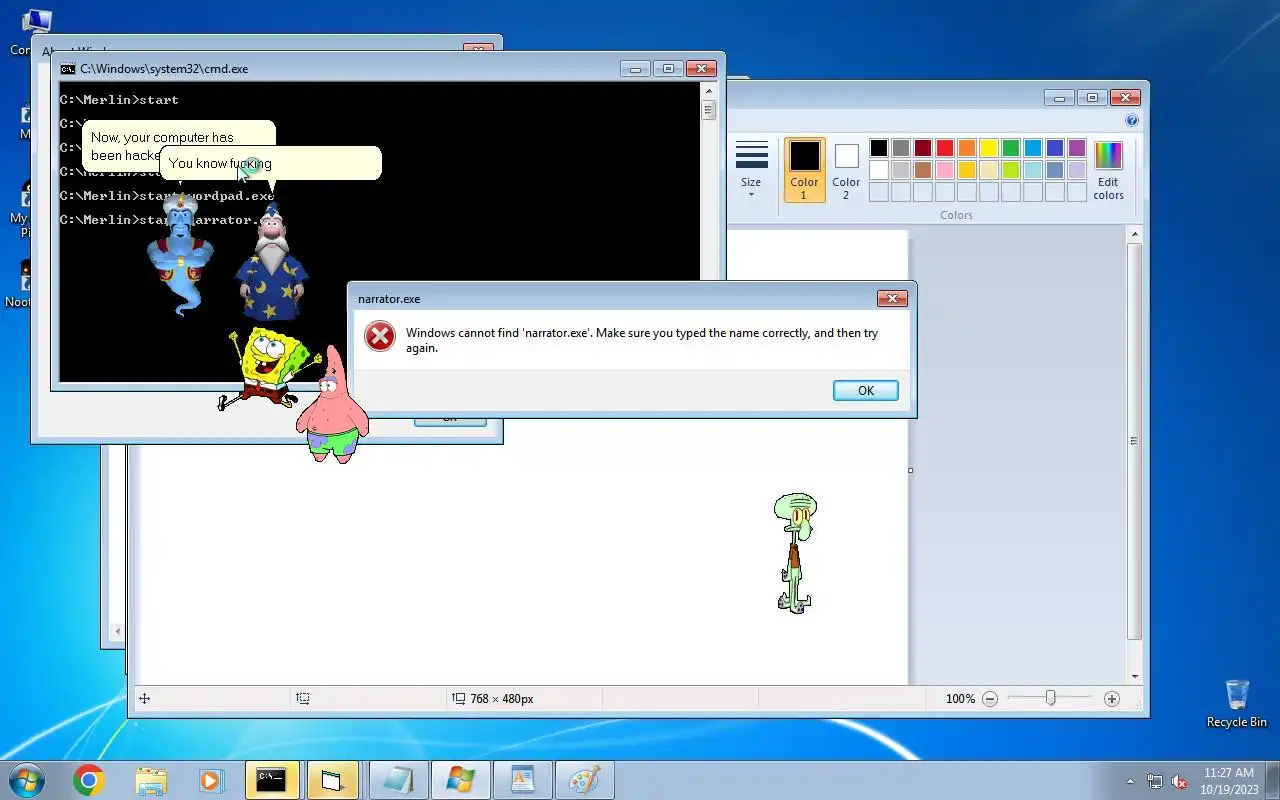Pick the pink swatch in Paint palette

coord(945,170)
